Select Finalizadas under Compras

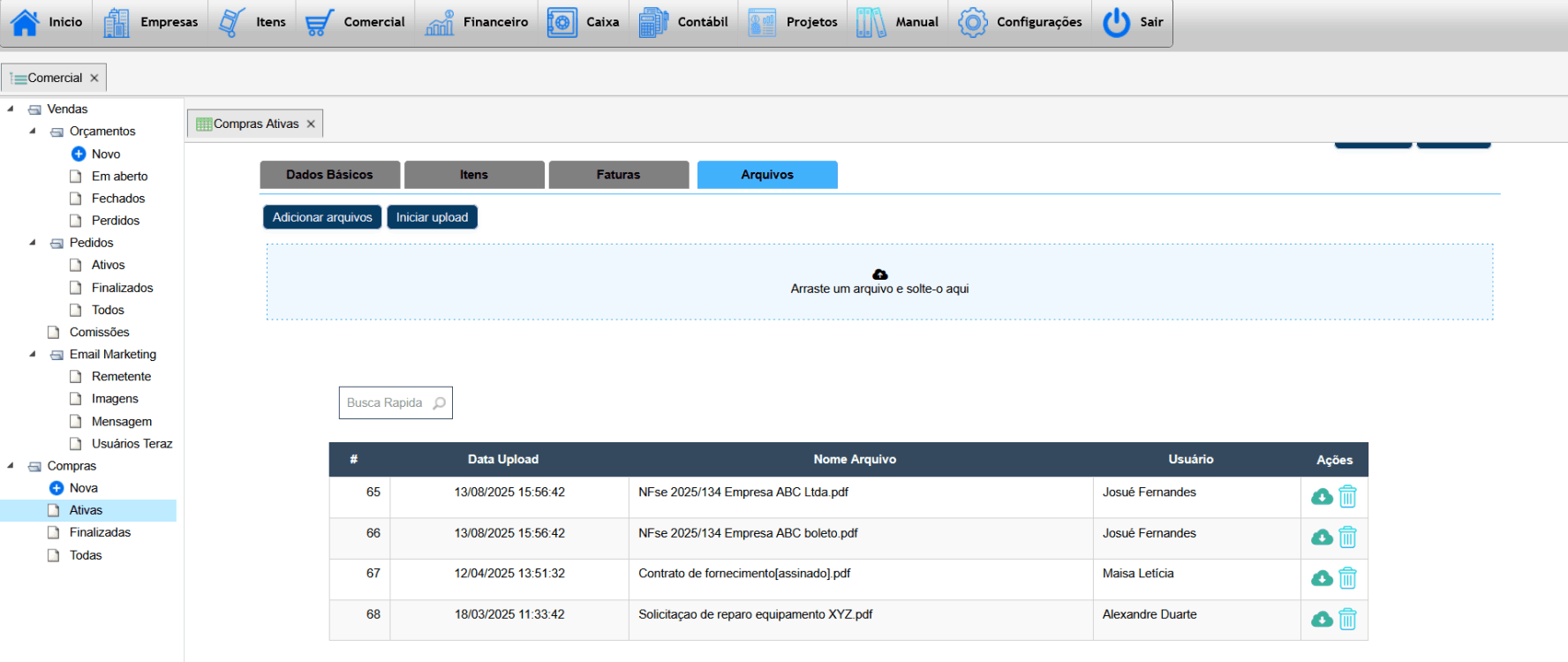click(100, 532)
